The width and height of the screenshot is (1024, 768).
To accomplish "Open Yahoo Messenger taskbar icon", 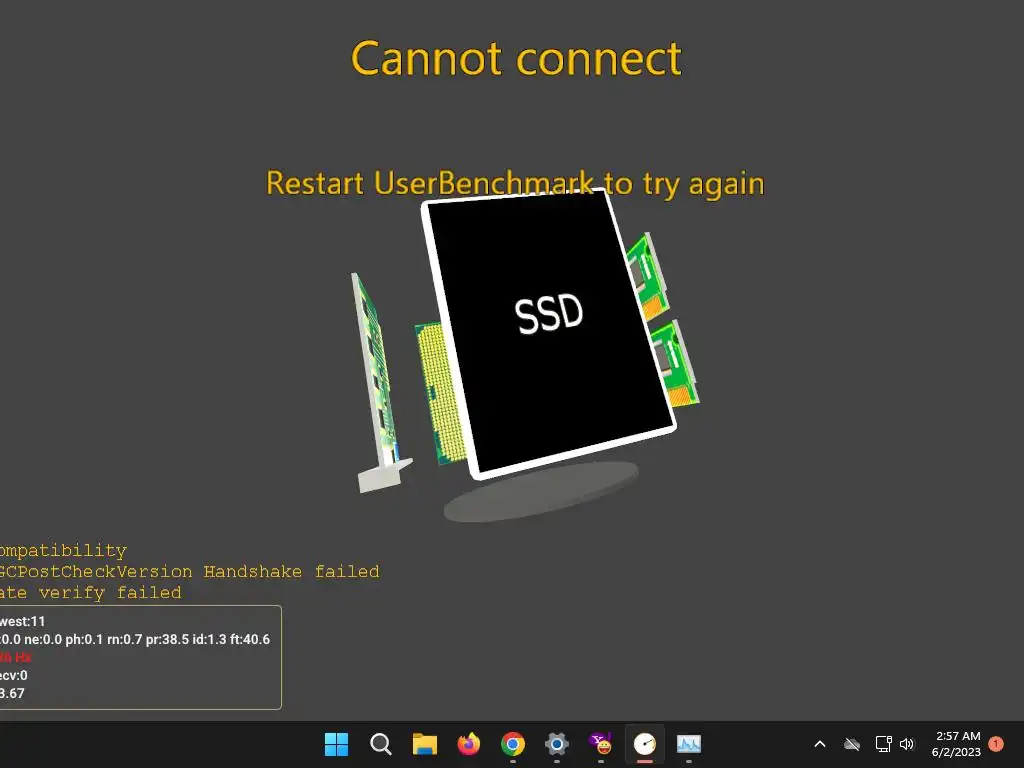I will point(601,744).
